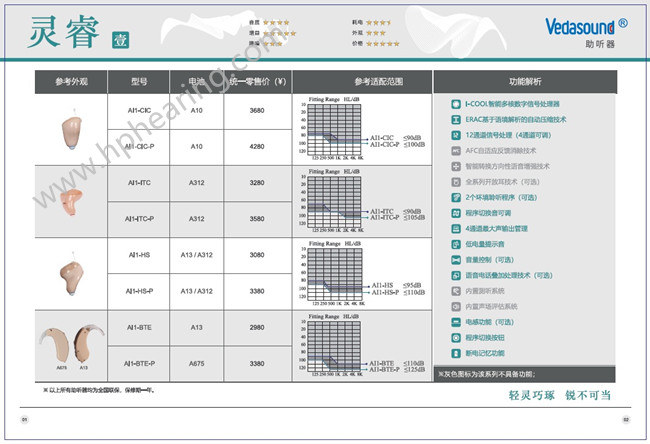The height and width of the screenshot is (444, 650).
Task: Click the A13 battery cell in AI1-BTE row
Action: (x=196, y=328)
